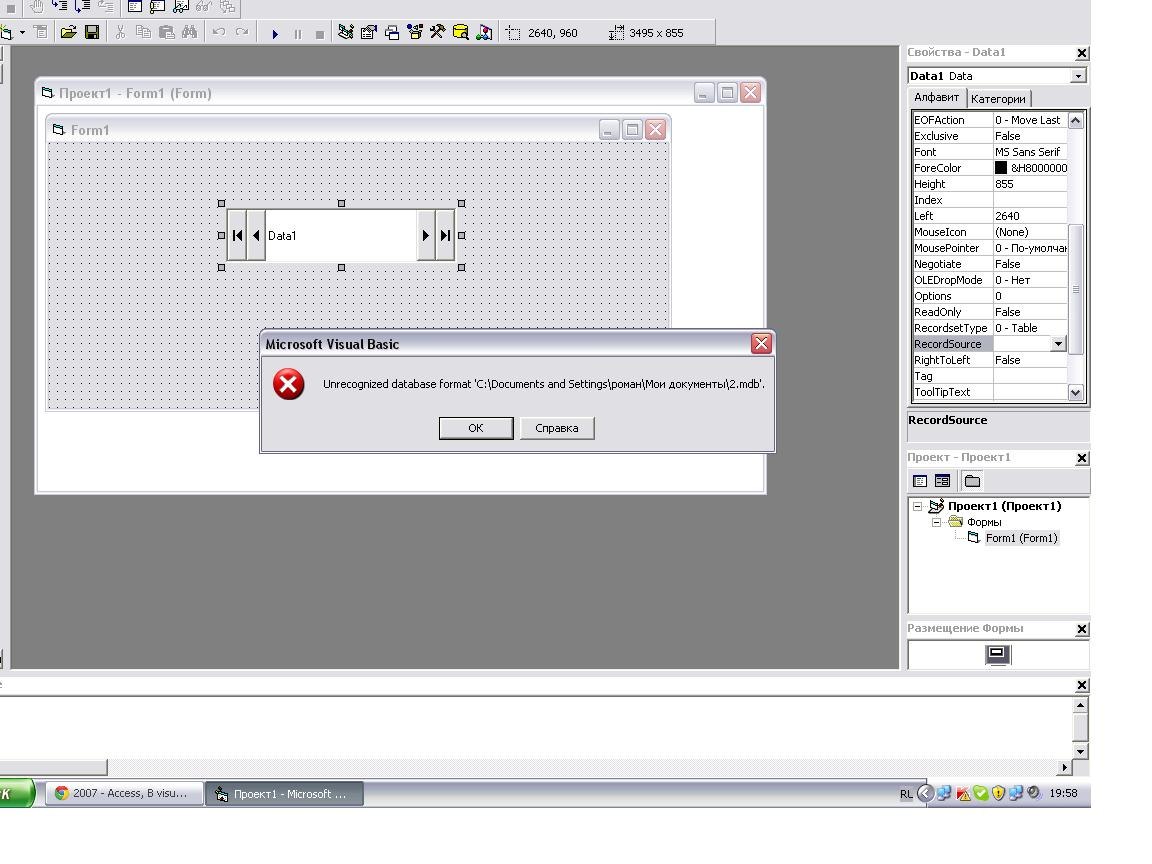Click Data1 move-previous record button
This screenshot has height=864, width=1152.
click(256, 235)
